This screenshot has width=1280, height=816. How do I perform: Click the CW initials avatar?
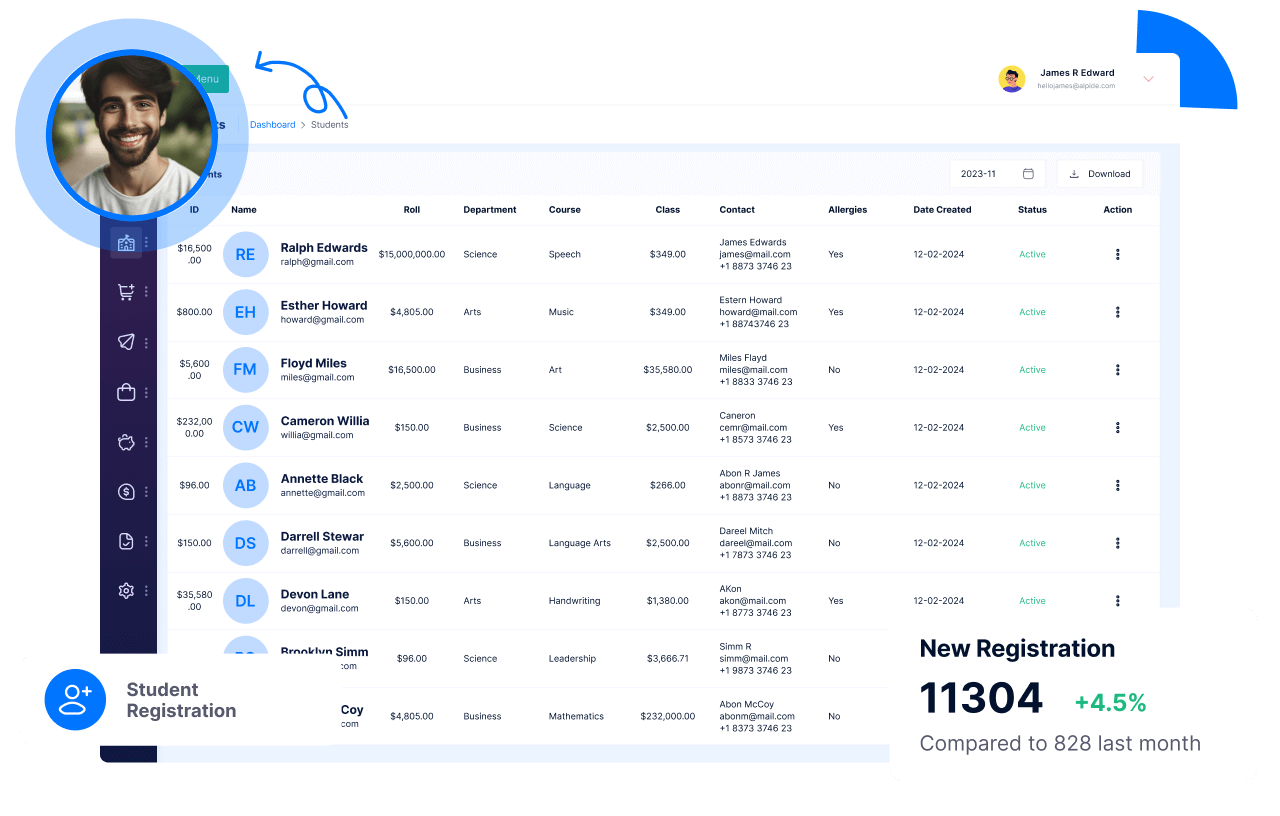(x=245, y=427)
